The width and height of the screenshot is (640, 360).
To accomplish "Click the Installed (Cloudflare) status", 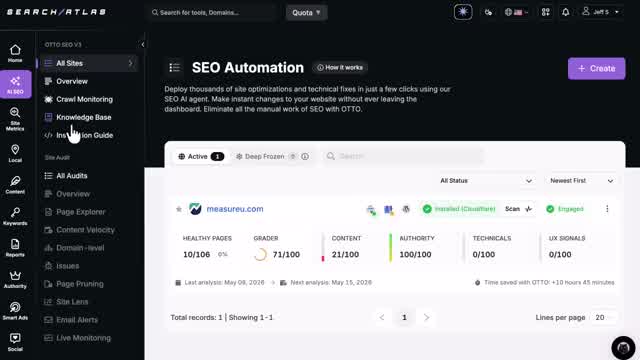I will (x=459, y=209).
